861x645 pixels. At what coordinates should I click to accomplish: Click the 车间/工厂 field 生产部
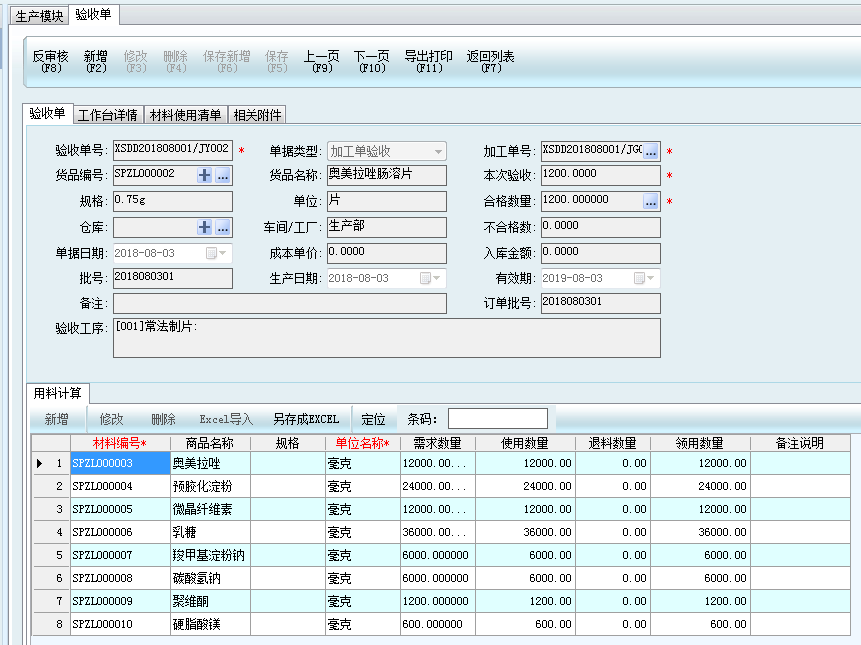pyautogui.click(x=387, y=227)
